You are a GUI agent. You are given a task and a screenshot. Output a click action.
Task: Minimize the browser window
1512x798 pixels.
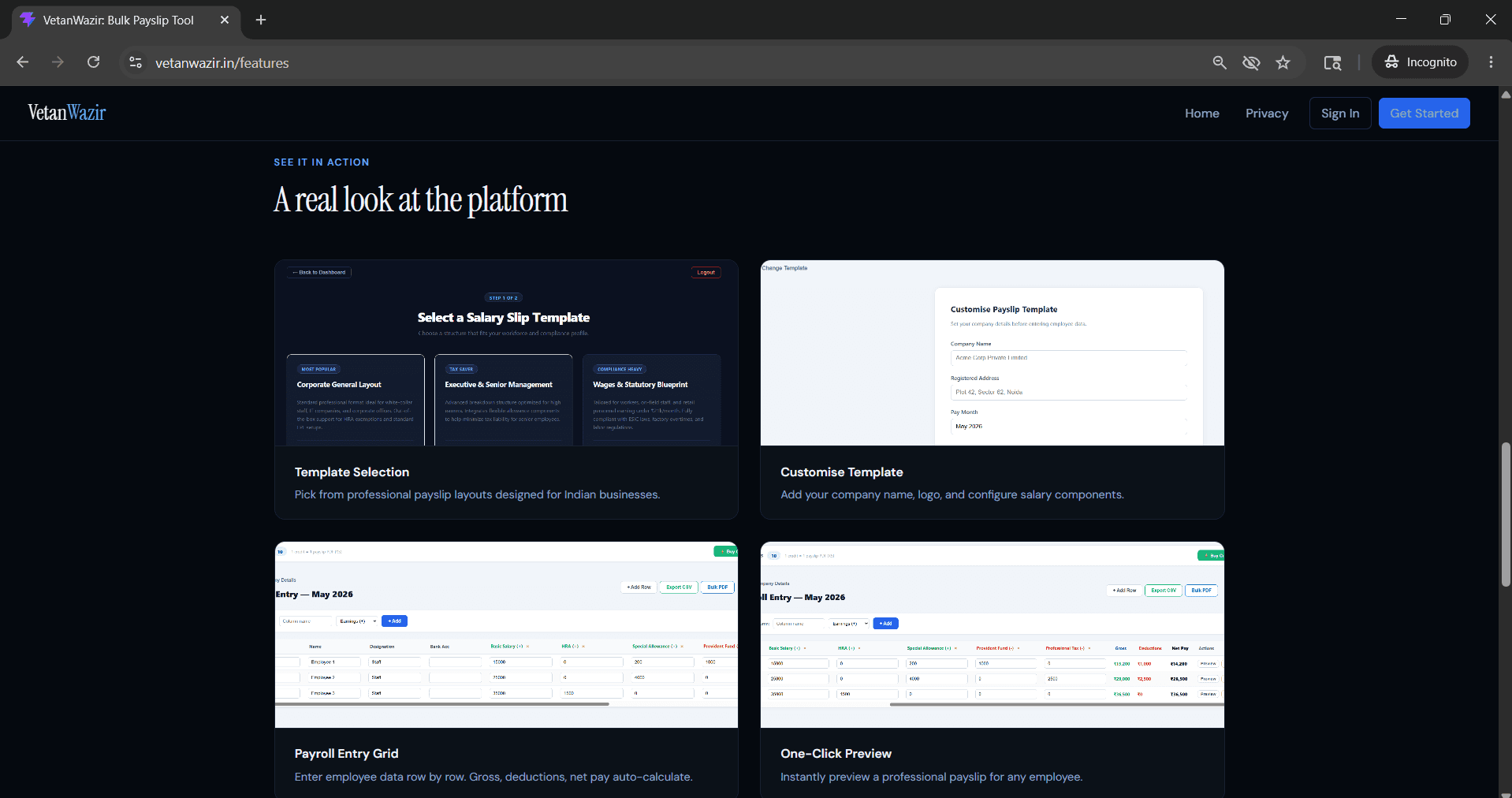(x=1401, y=19)
